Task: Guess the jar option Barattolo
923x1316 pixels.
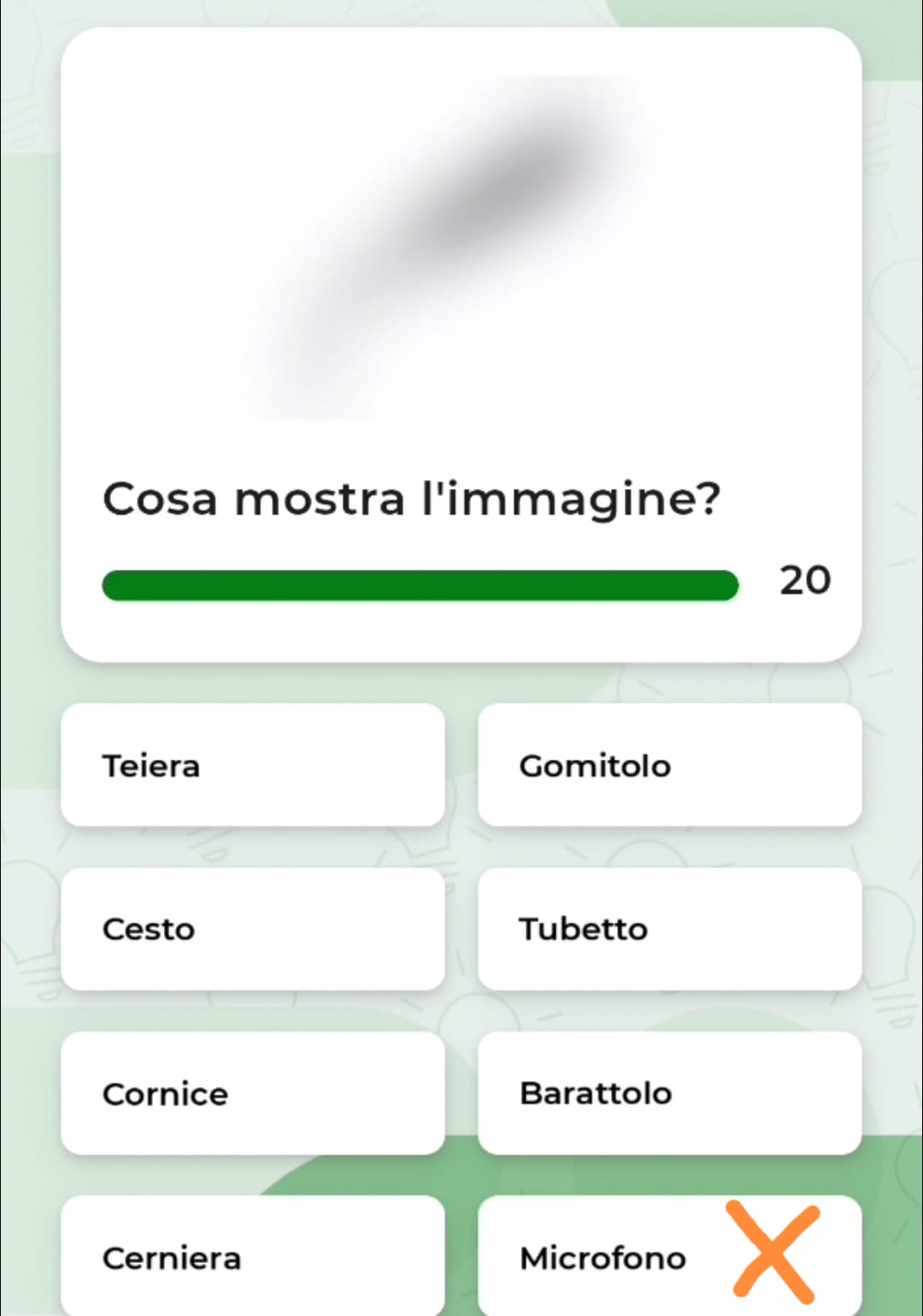Action: 669,1093
